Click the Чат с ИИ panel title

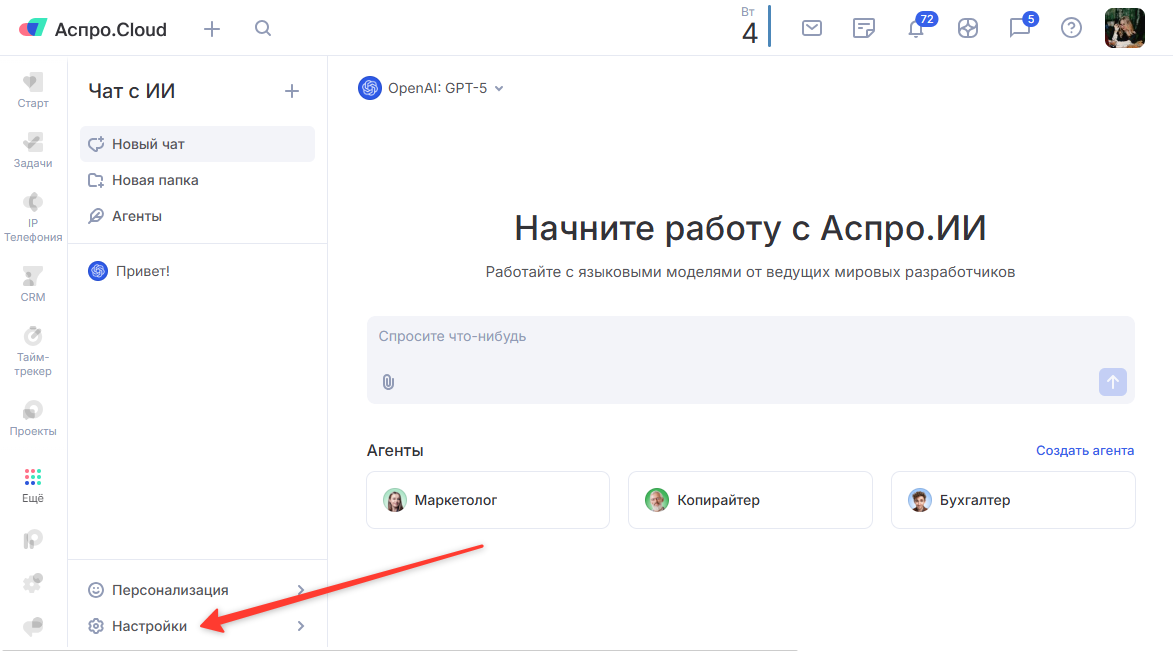click(x=132, y=91)
